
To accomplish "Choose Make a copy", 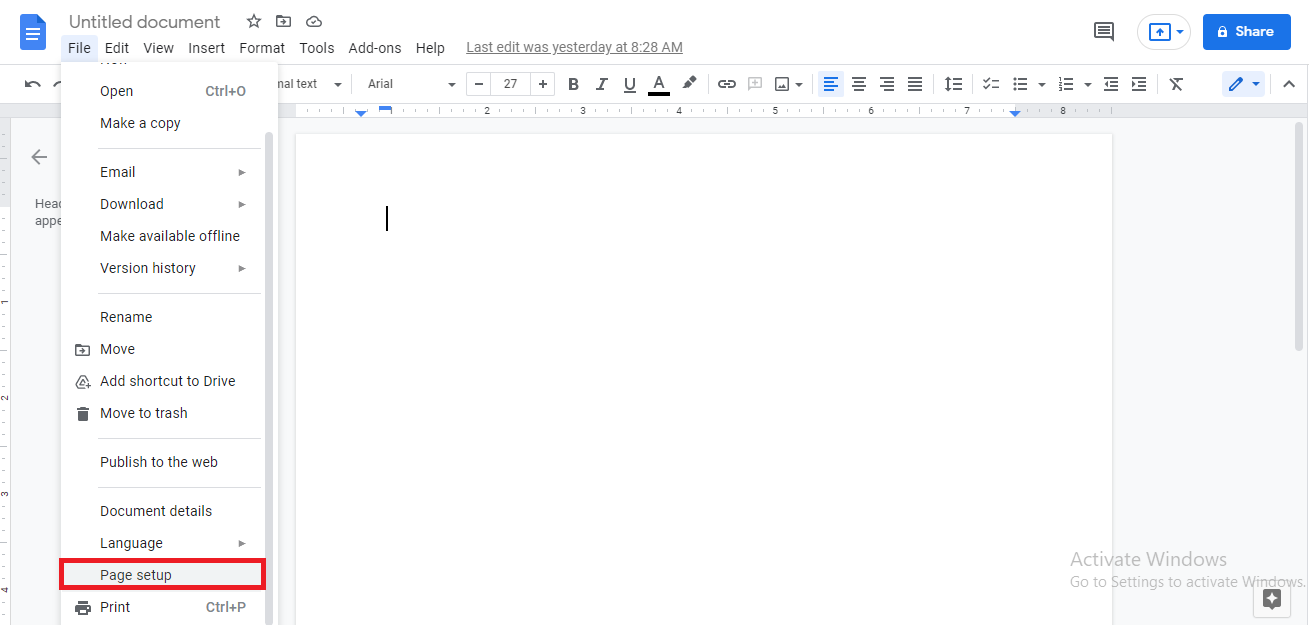I will click(163, 123).
